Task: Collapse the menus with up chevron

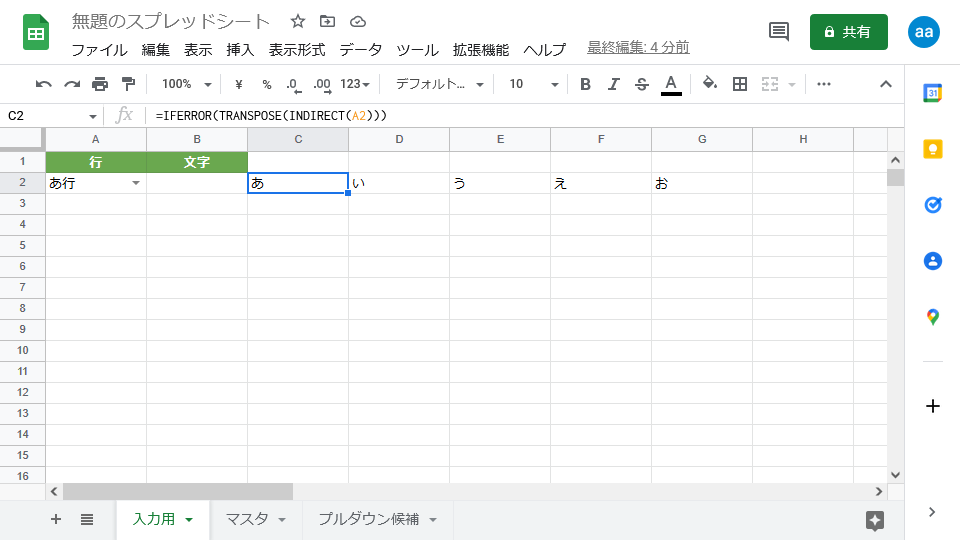Action: click(x=885, y=84)
